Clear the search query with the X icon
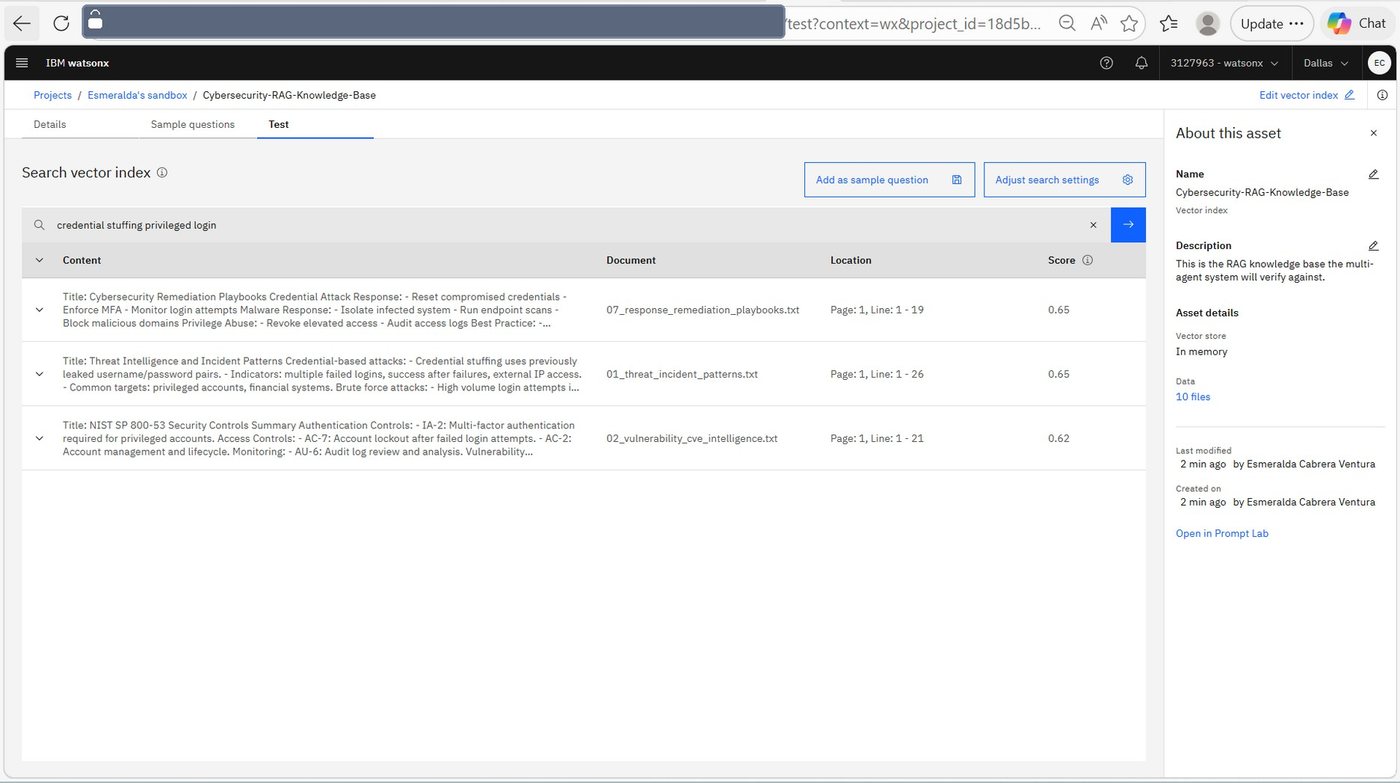 point(1093,225)
